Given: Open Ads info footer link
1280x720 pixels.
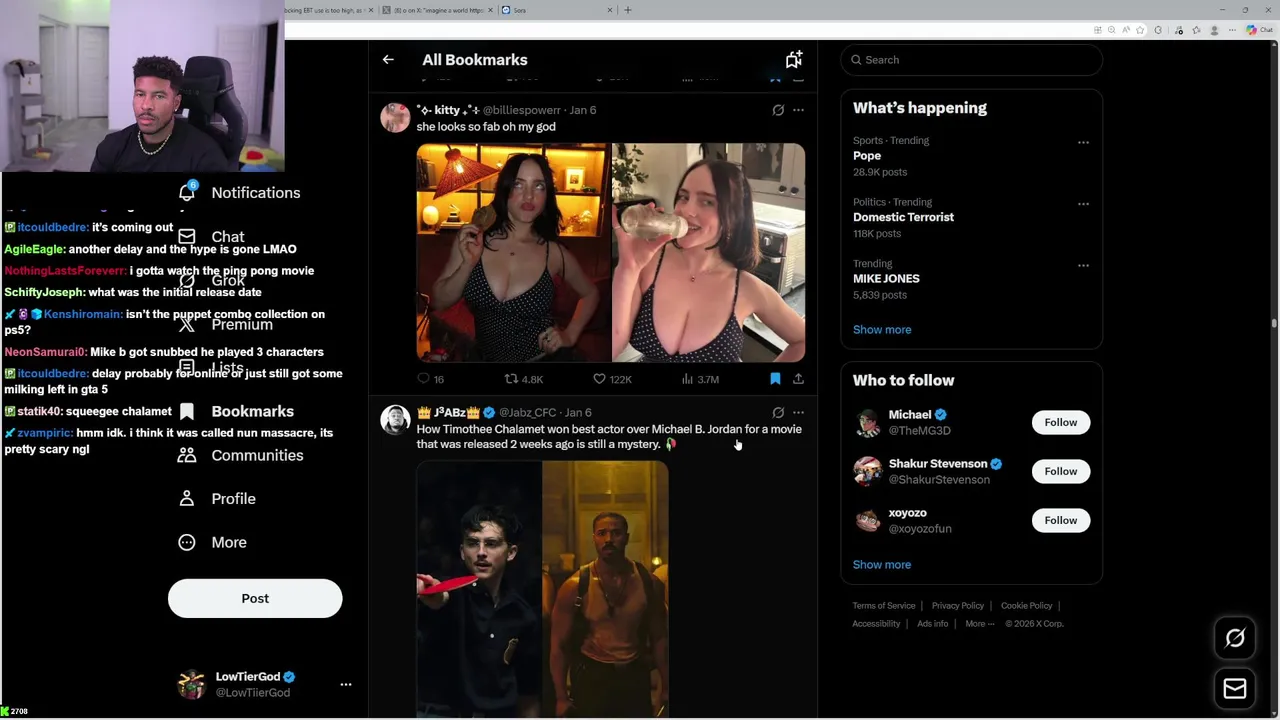Looking at the screenshot, I should tap(933, 624).
